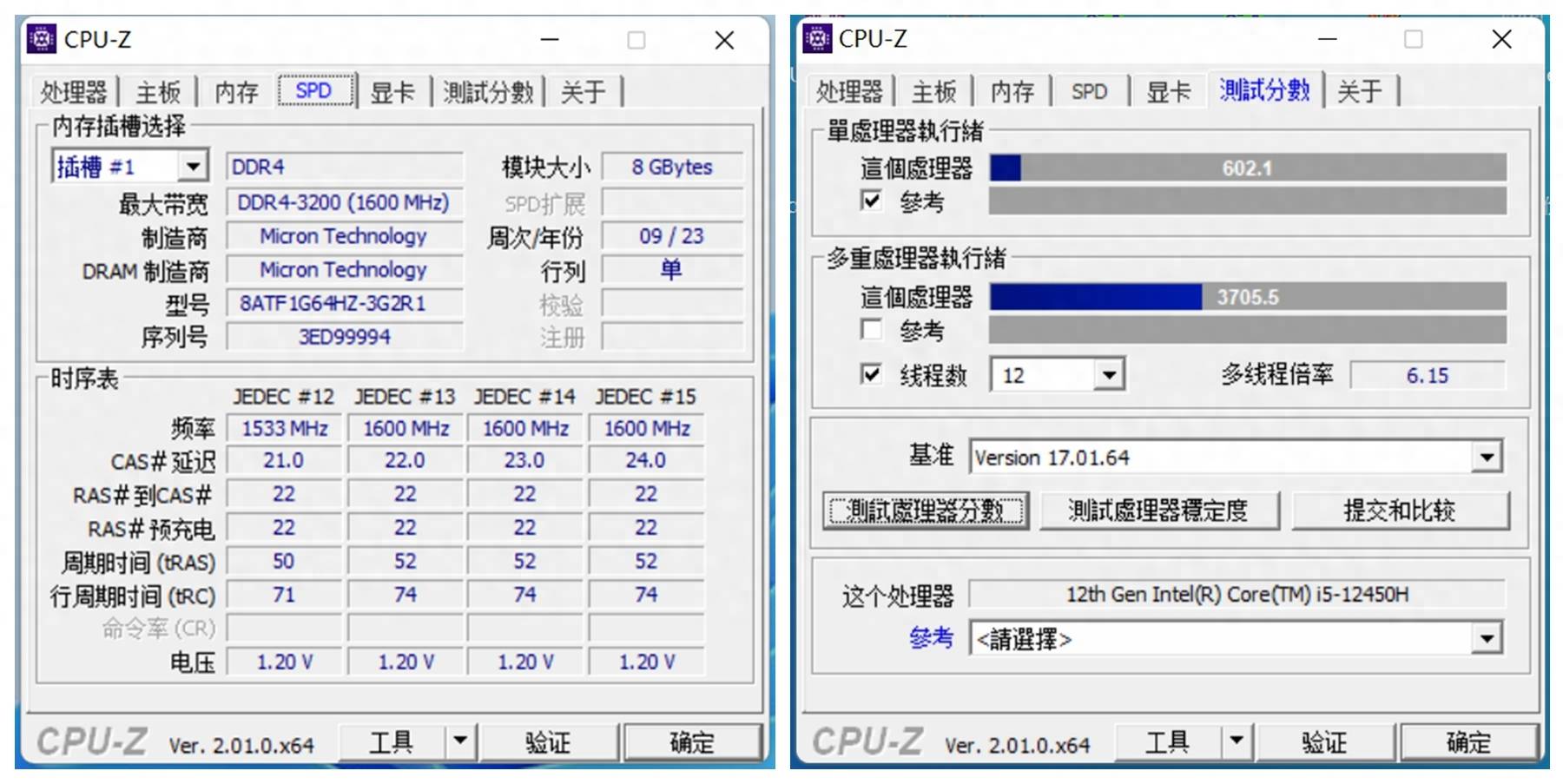Click week/year 09 / 23 field
The image size is (1563, 784).
(672, 236)
